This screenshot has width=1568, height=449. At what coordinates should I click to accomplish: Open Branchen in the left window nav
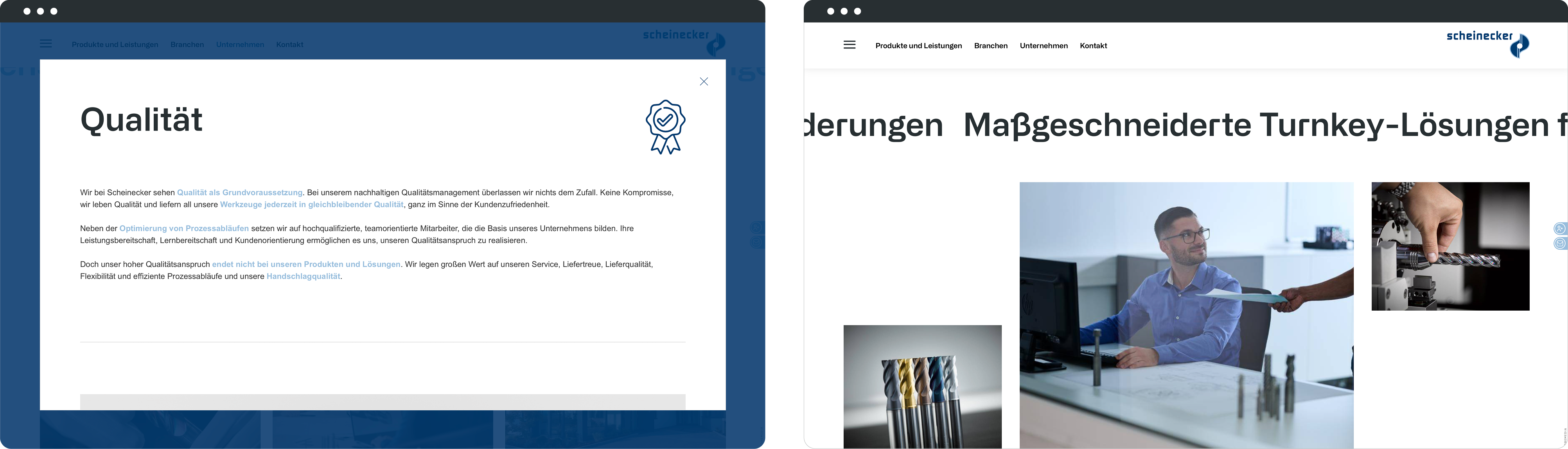(187, 45)
